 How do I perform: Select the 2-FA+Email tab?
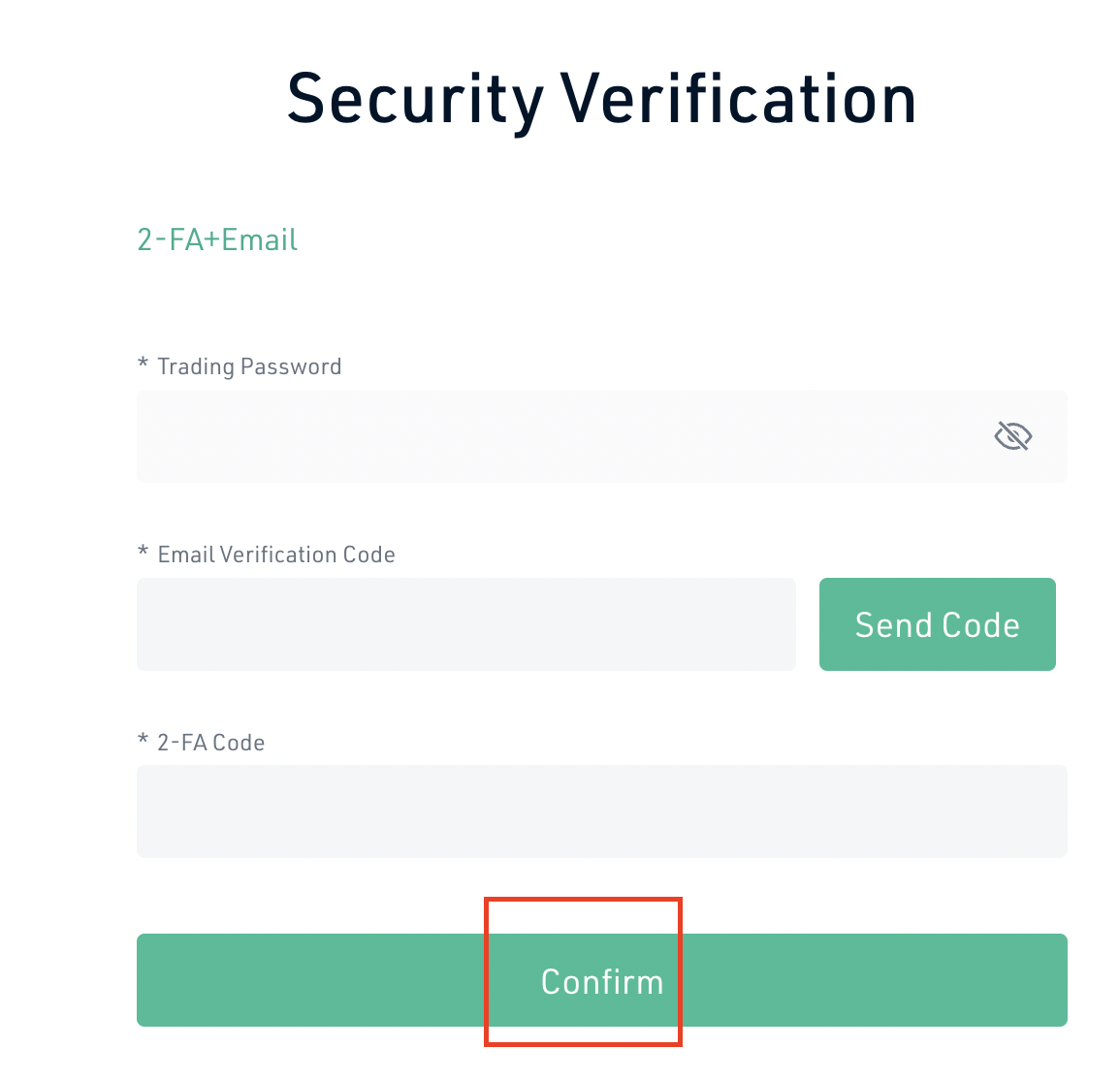pyautogui.click(x=217, y=239)
